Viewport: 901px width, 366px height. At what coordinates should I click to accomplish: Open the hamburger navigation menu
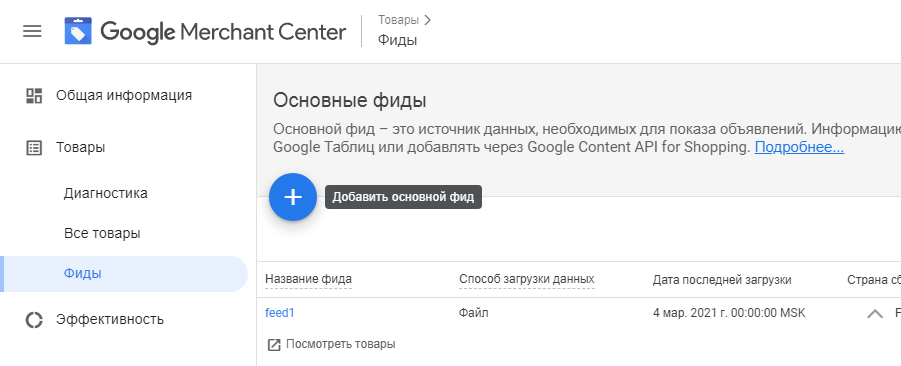coord(32,31)
